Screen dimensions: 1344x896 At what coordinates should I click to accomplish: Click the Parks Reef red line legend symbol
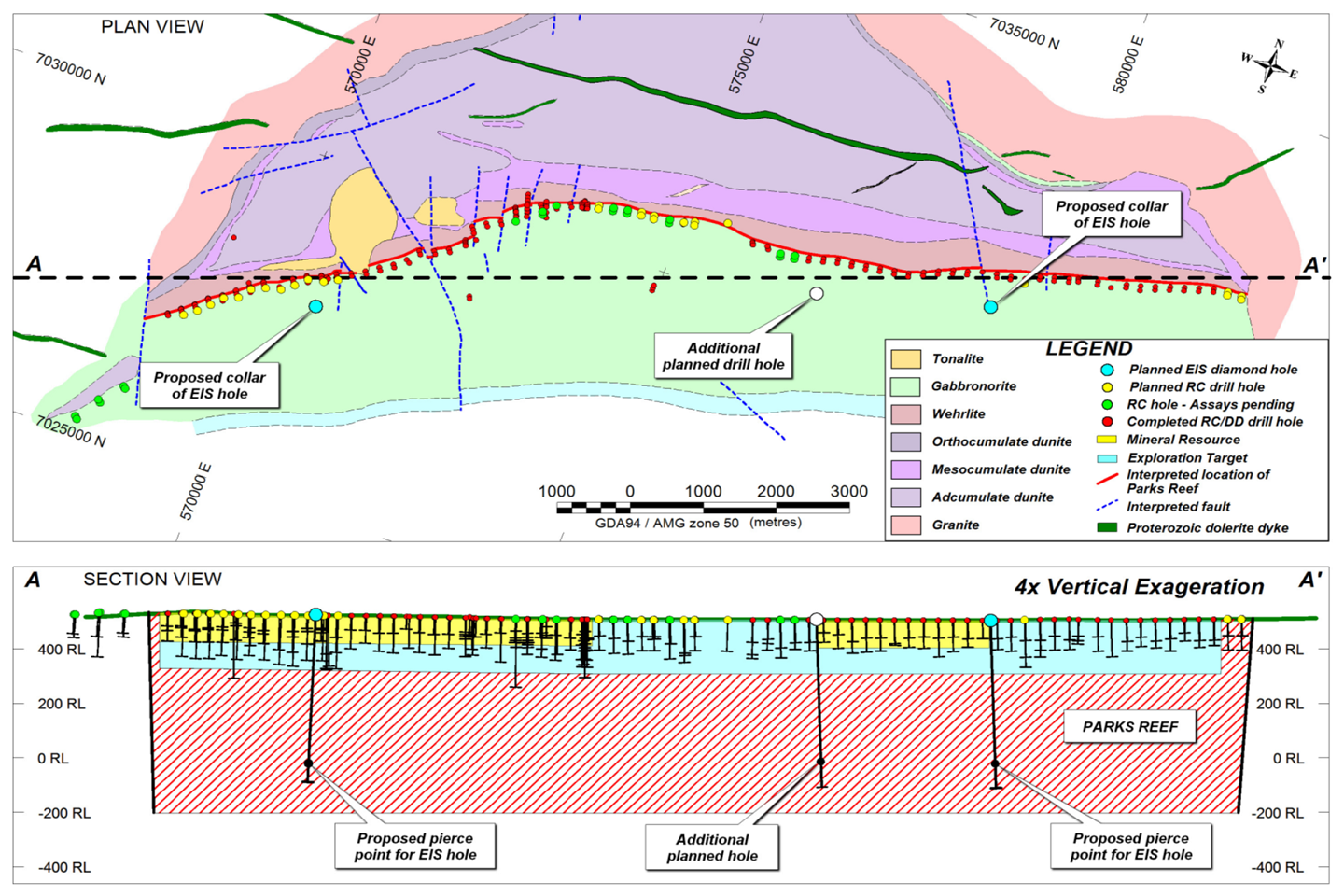(1107, 480)
